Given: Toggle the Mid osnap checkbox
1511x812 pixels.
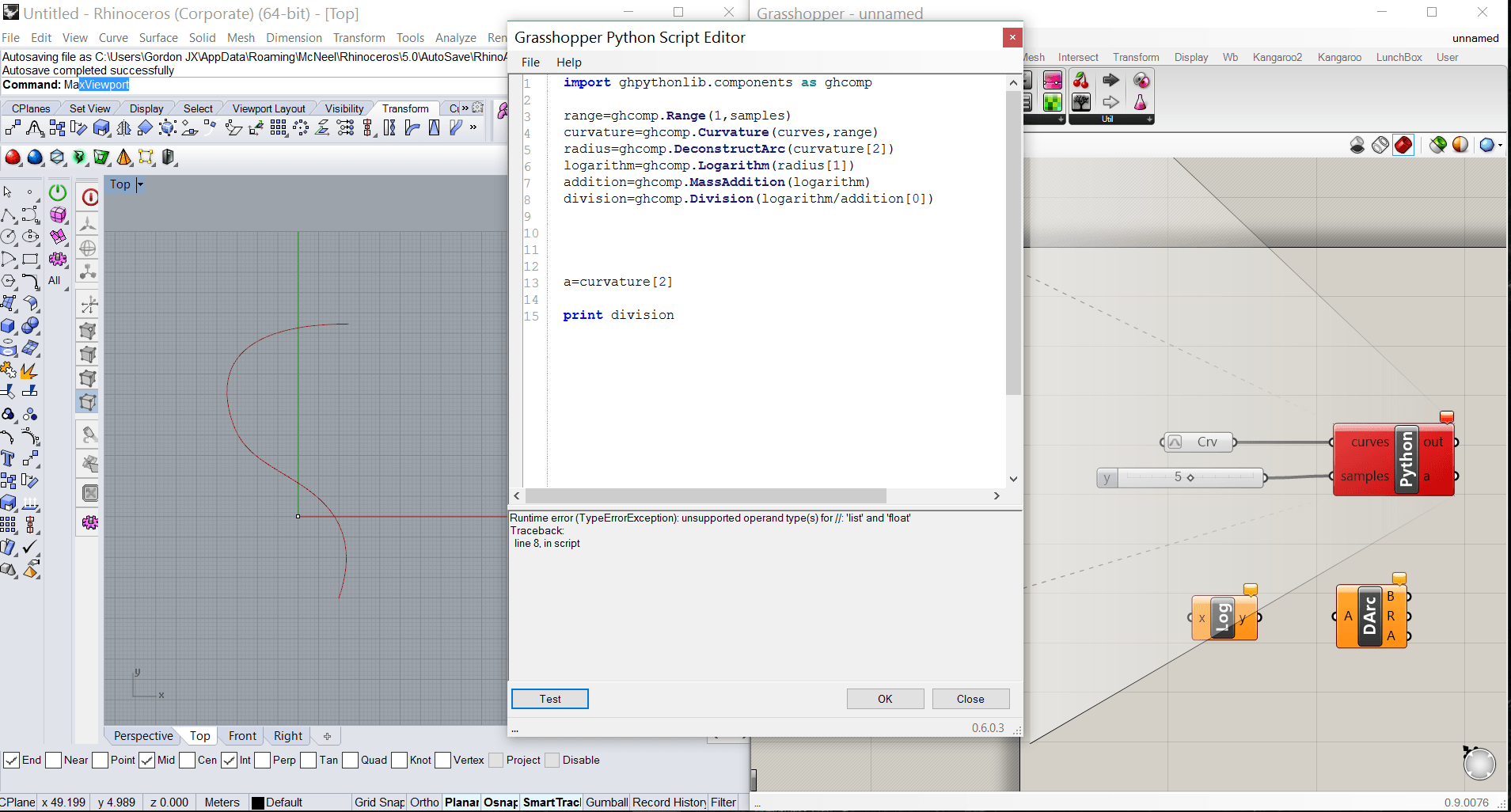Looking at the screenshot, I should 146,760.
